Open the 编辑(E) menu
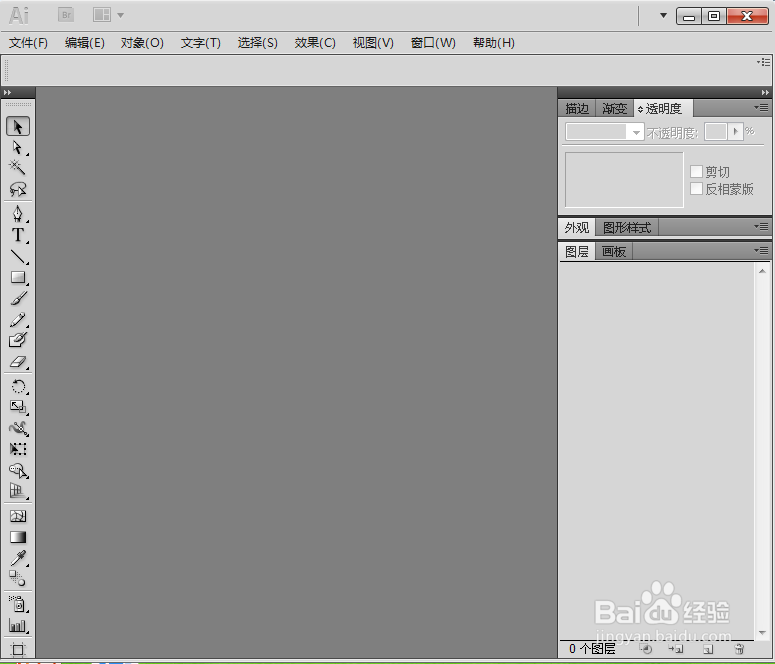775x664 pixels. coord(85,43)
